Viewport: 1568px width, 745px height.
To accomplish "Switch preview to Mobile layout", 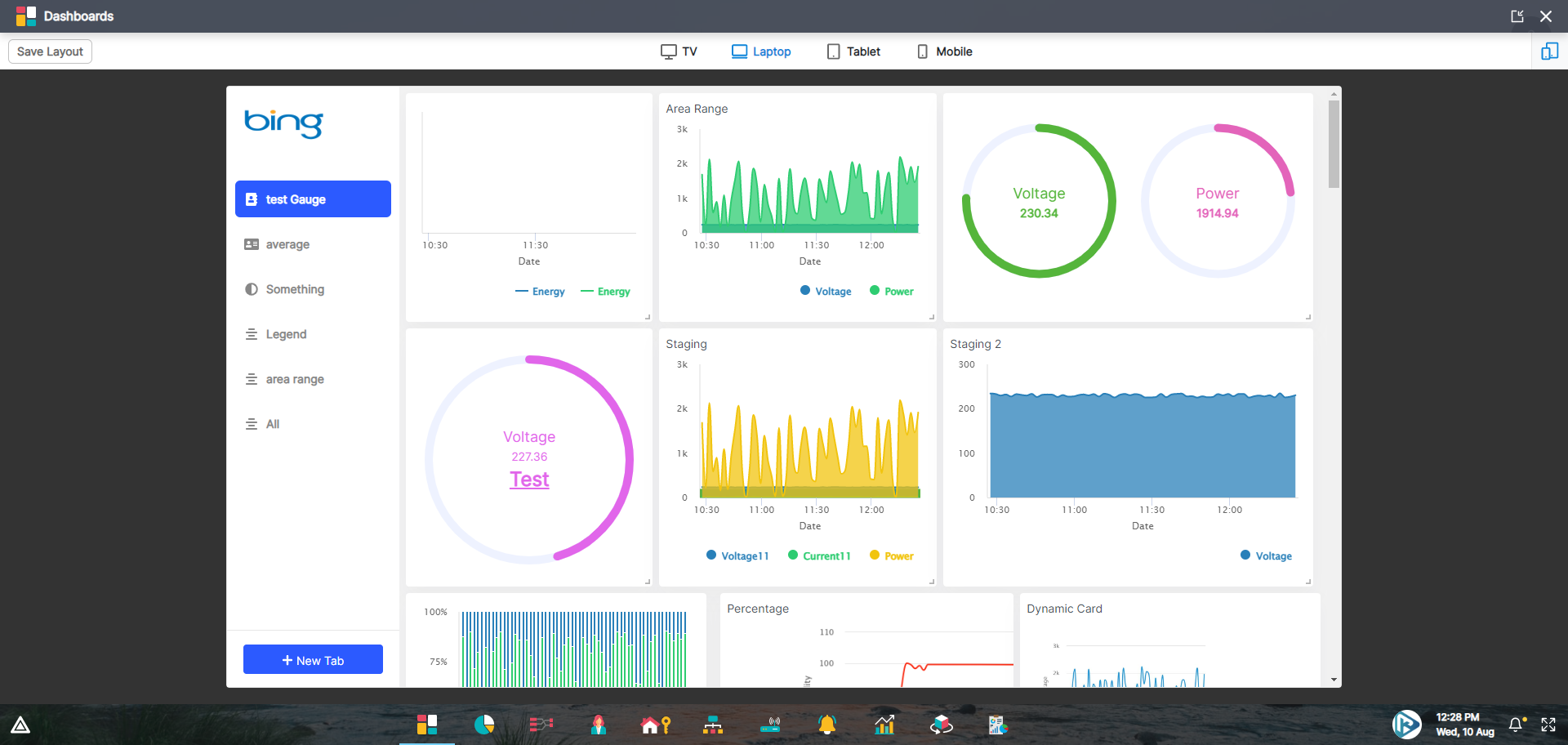I will click(x=944, y=51).
